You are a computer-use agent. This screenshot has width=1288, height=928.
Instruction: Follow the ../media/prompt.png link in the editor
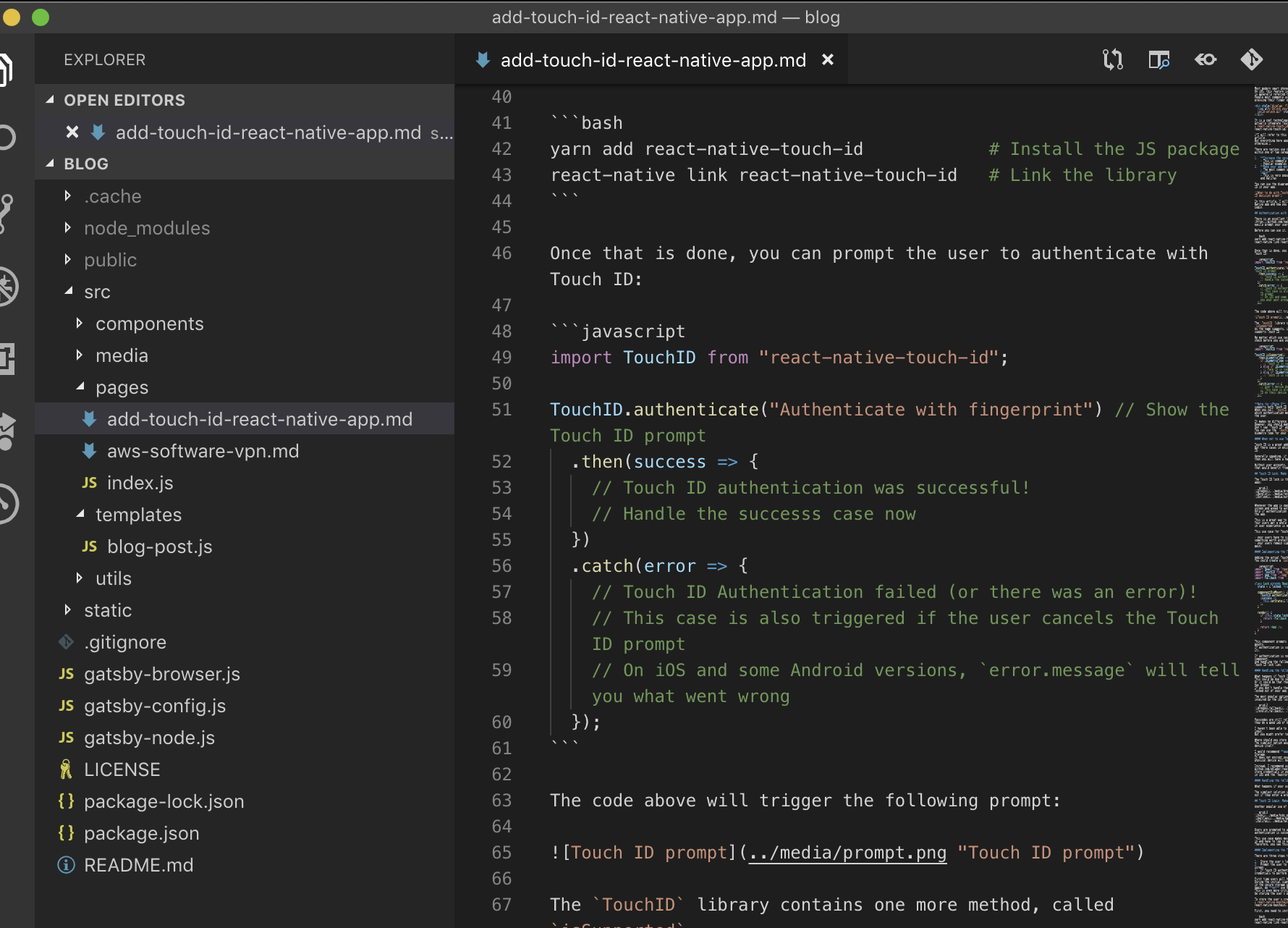point(847,853)
